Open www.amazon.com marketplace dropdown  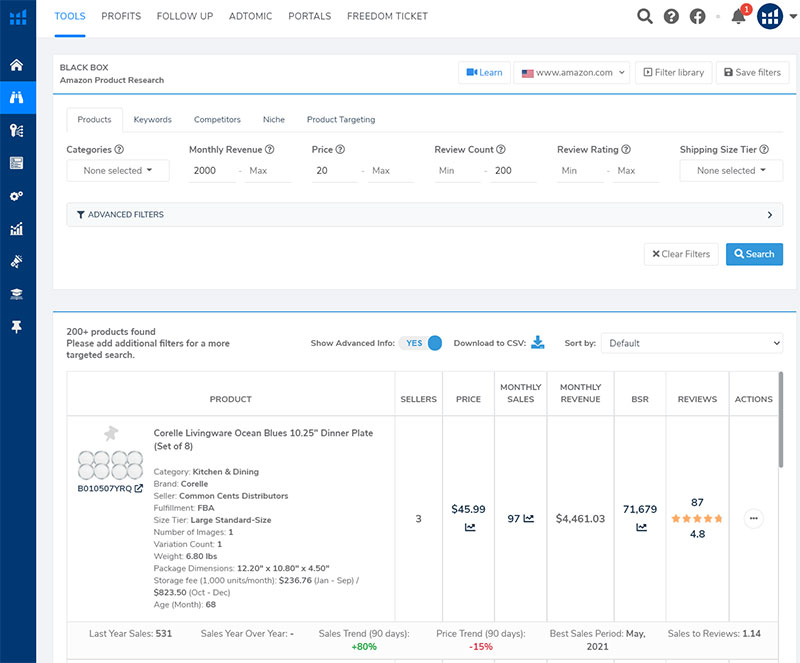point(572,72)
